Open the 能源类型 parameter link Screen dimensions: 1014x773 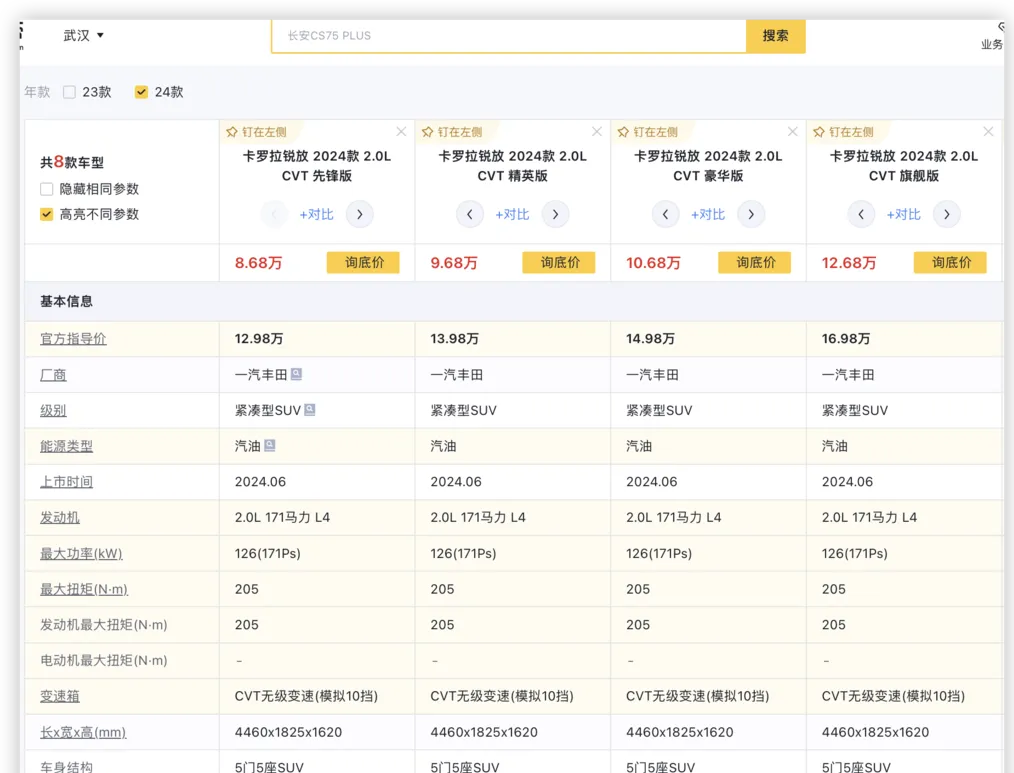(67, 446)
